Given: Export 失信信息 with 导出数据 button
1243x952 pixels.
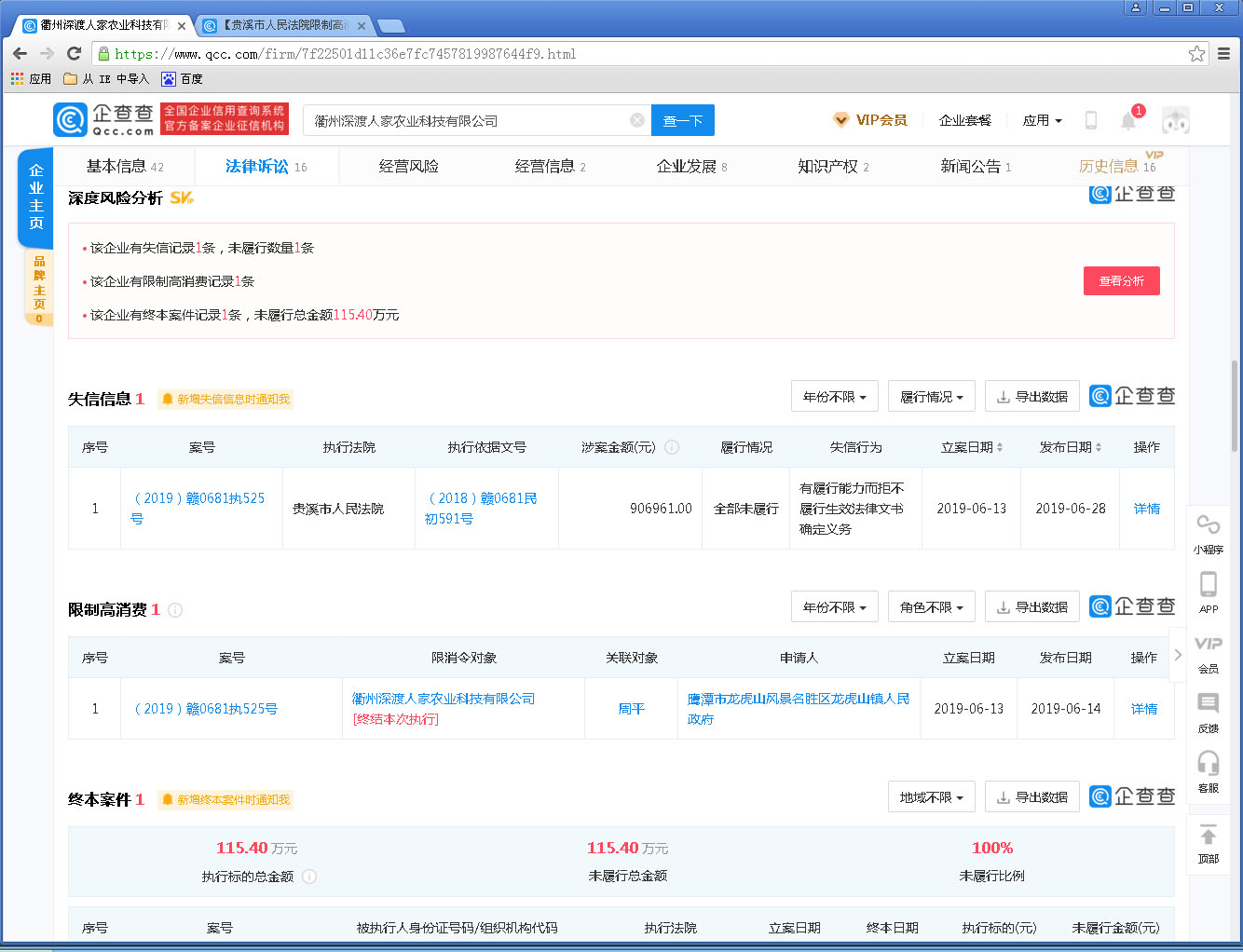Looking at the screenshot, I should click(1031, 397).
